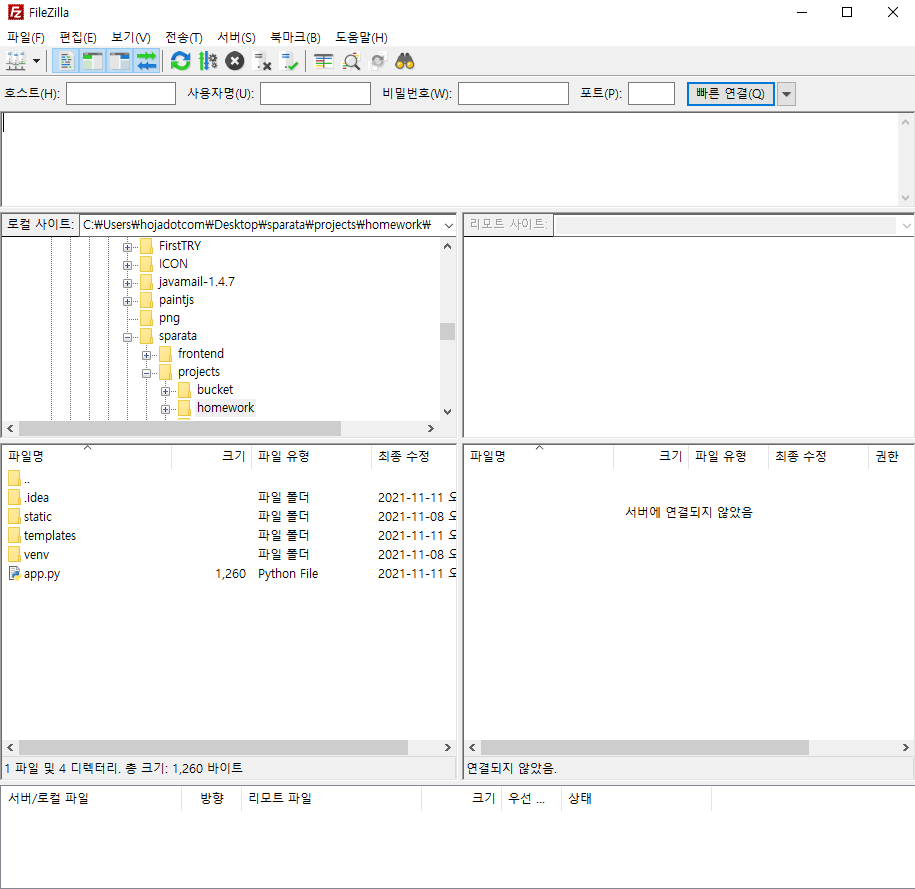
Task: Click queue 방향 column header
Action: pyautogui.click(x=212, y=799)
